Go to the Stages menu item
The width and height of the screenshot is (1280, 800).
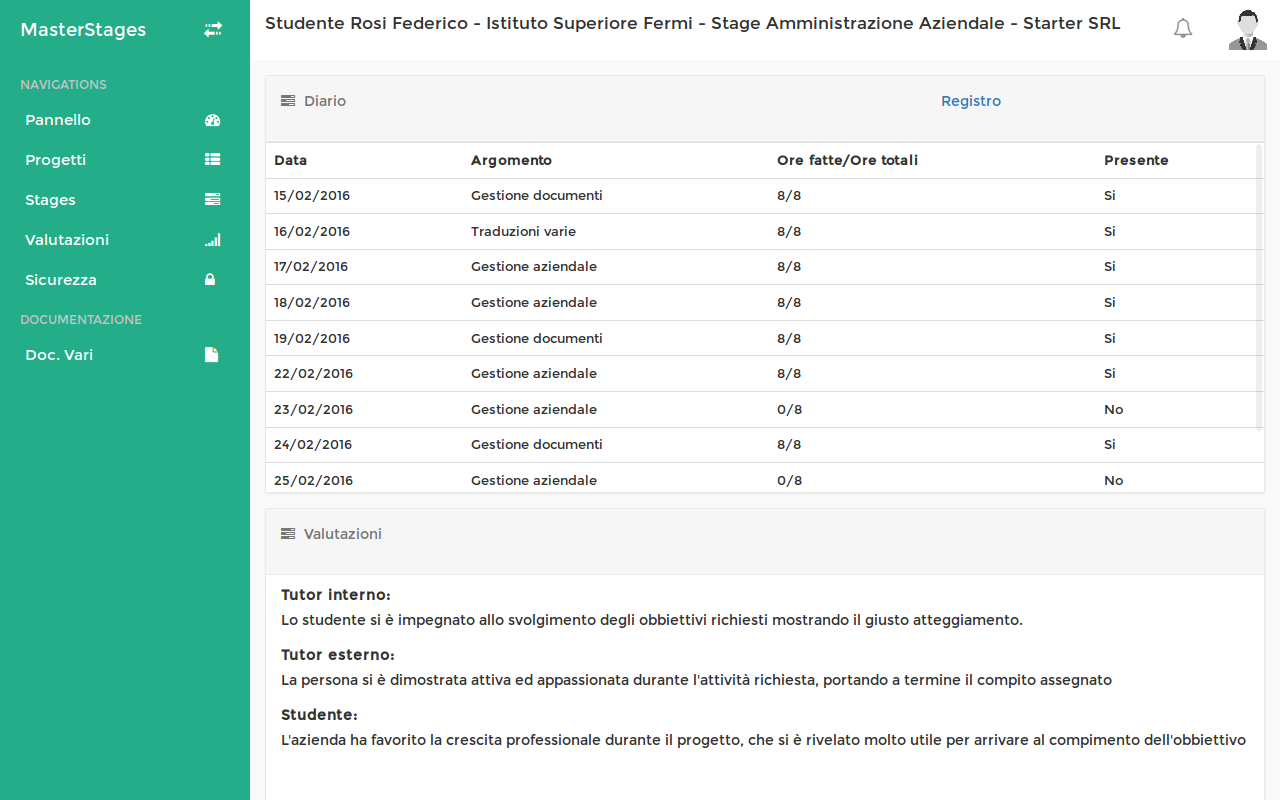tap(50, 200)
